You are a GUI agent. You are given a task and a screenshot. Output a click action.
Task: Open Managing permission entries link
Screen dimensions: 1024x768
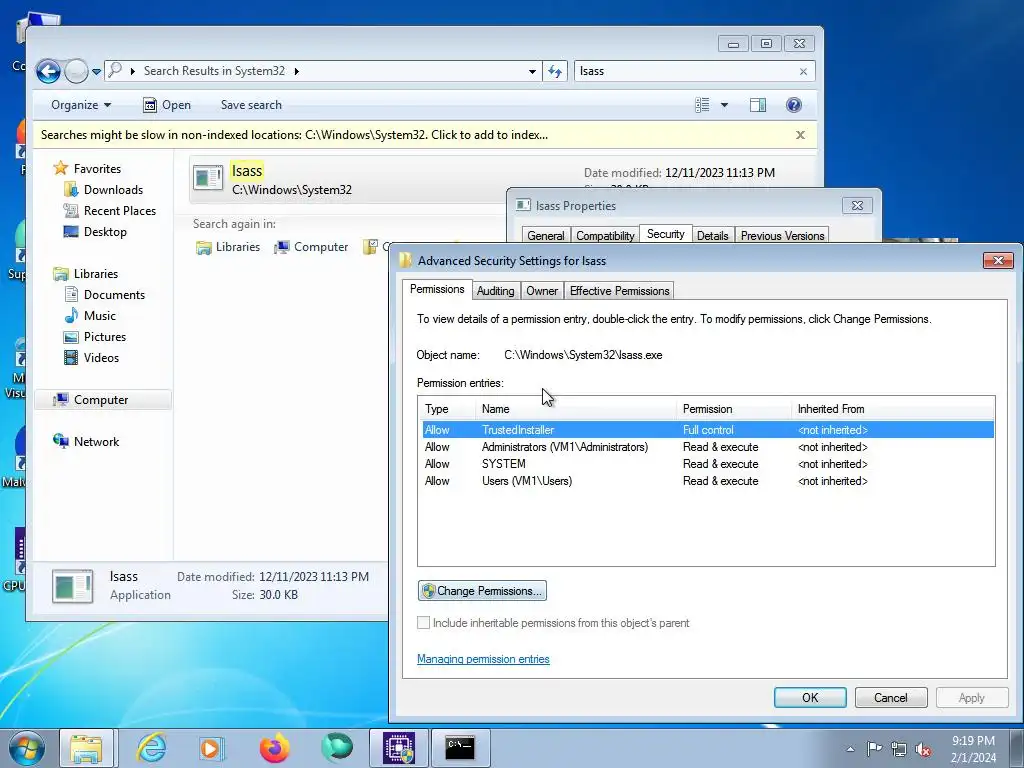pos(483,660)
